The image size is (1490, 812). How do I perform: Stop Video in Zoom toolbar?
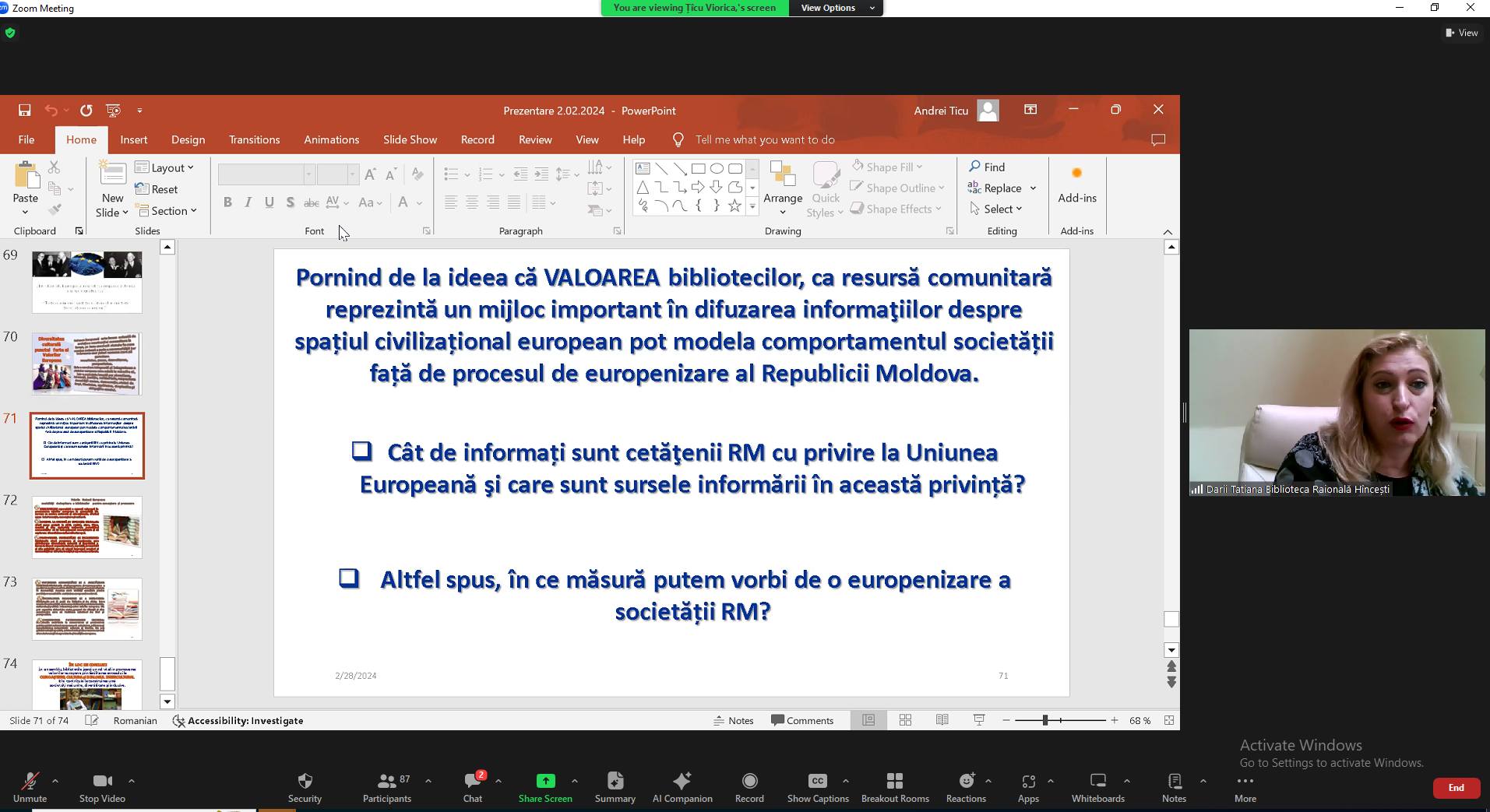[102, 787]
